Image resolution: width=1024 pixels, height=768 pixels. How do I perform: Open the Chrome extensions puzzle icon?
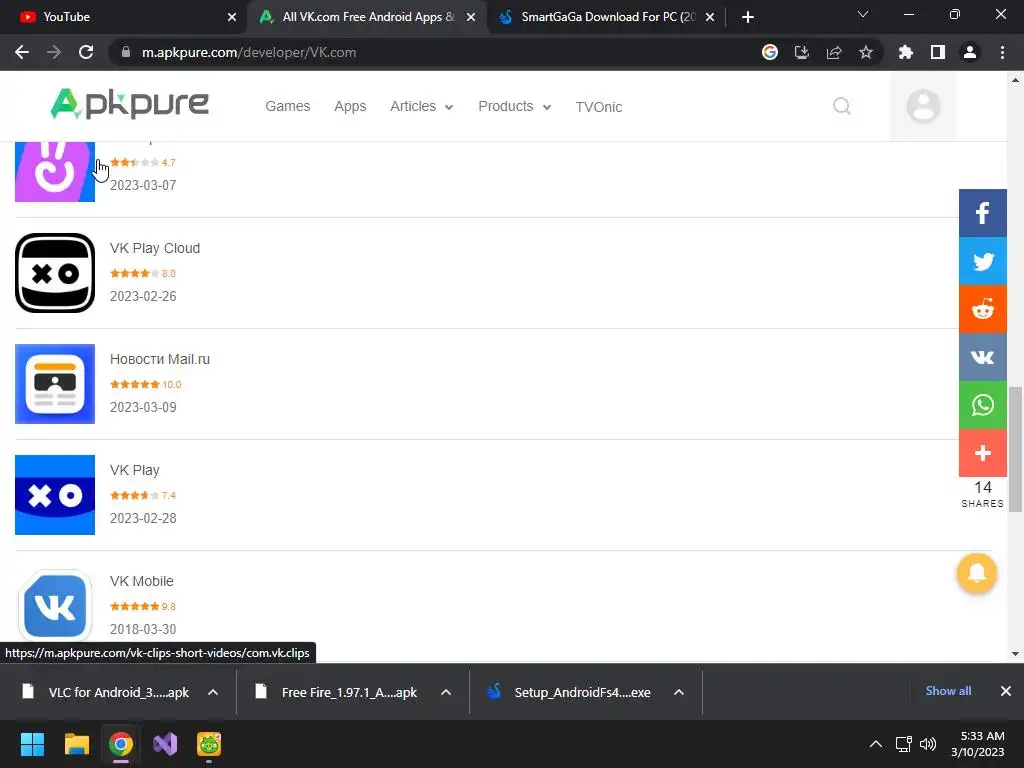point(905,52)
